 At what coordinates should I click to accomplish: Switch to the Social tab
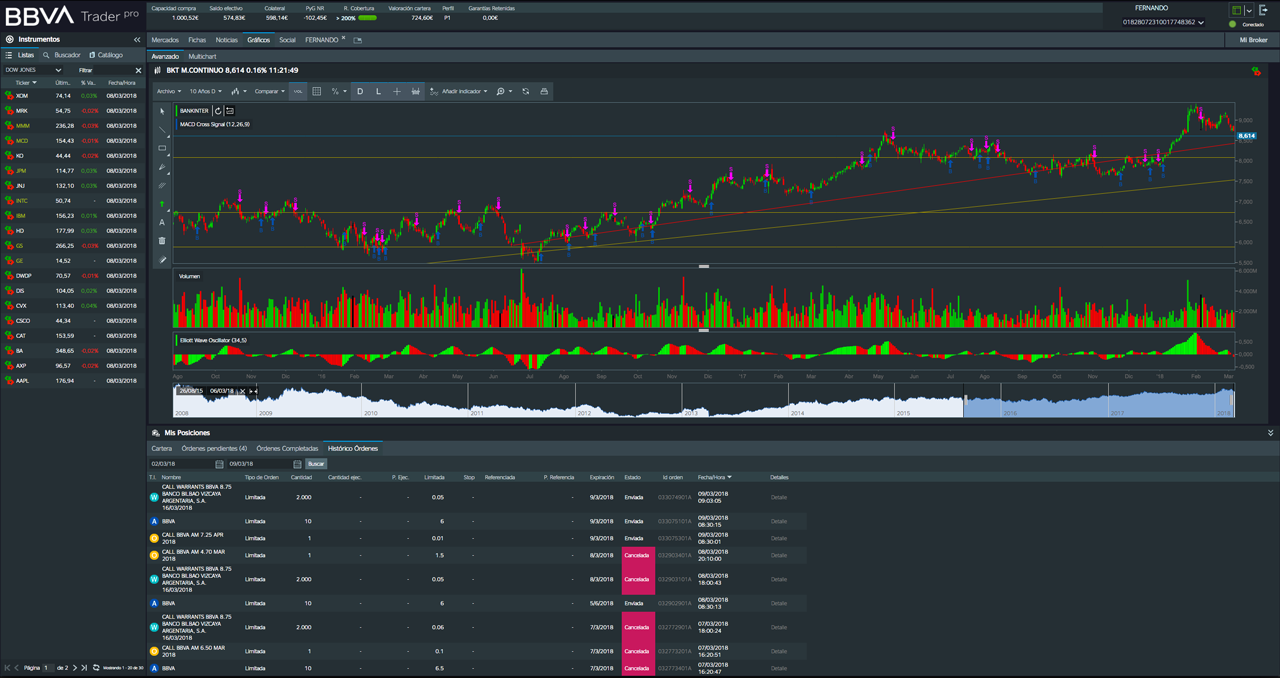[x=287, y=40]
